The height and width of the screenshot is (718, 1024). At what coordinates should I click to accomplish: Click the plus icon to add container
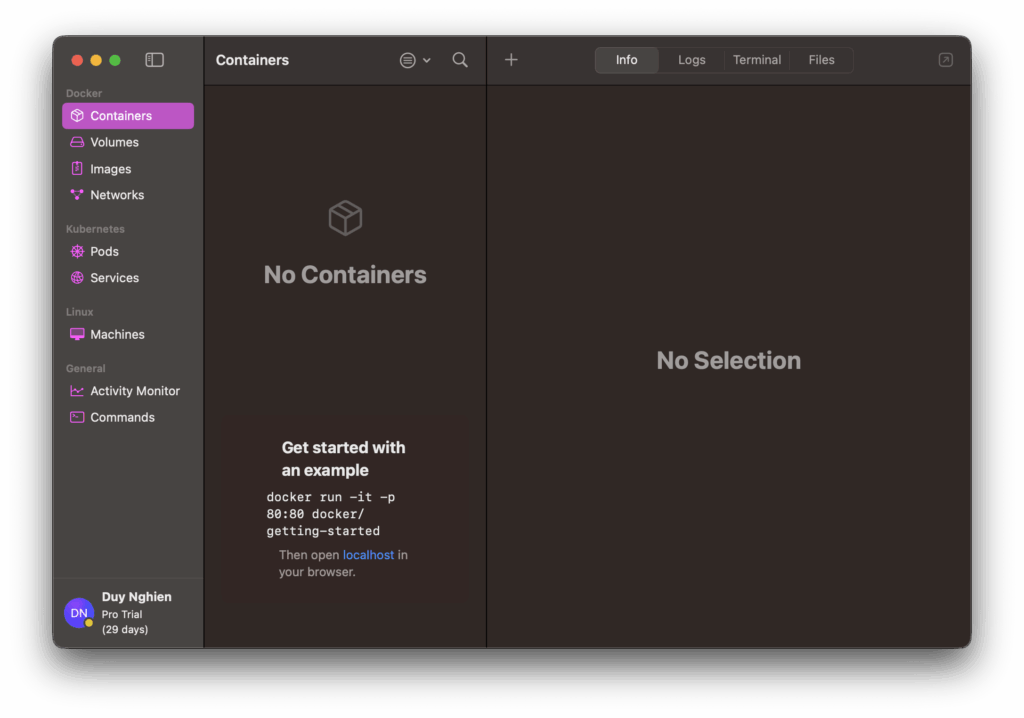(x=511, y=60)
